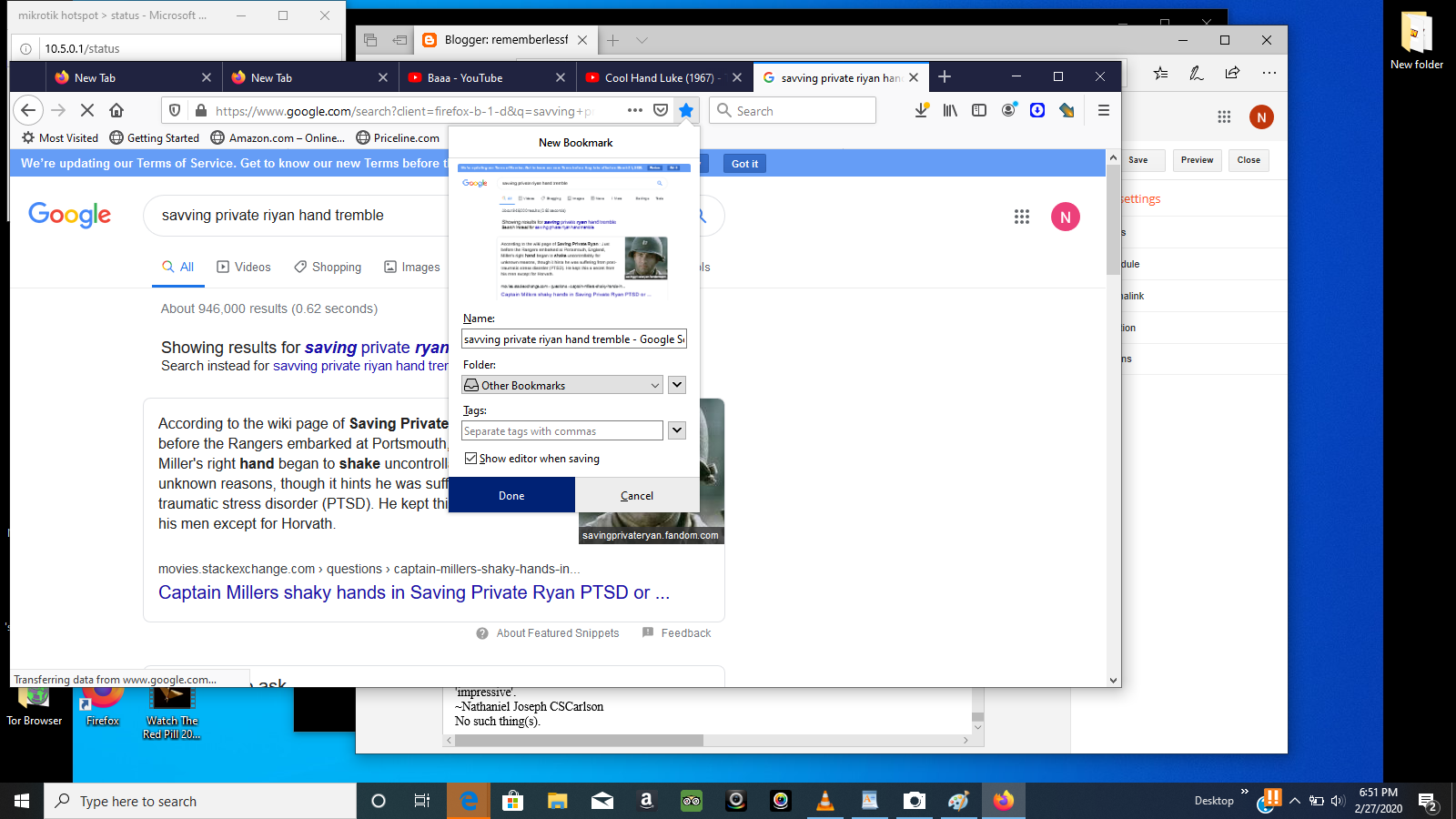Open the Edge favorites star icon
1456x819 pixels.
tap(1160, 73)
